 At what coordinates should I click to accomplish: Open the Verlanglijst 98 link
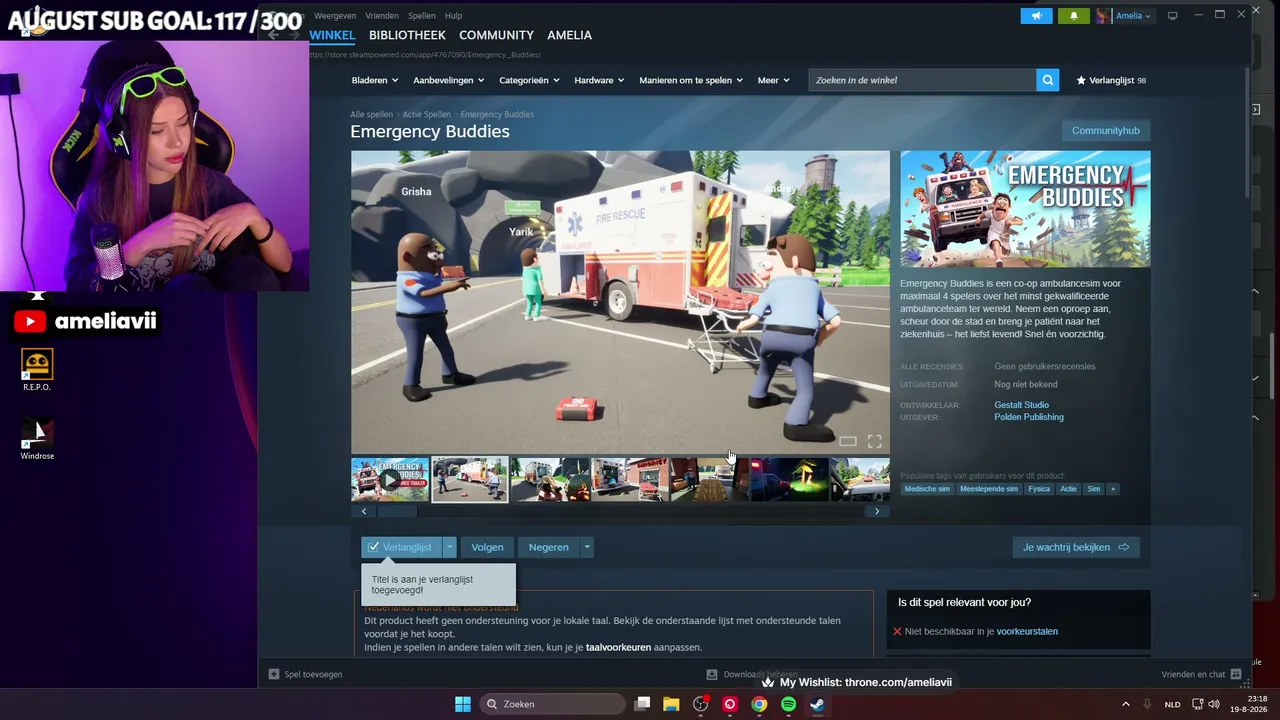click(x=1111, y=80)
